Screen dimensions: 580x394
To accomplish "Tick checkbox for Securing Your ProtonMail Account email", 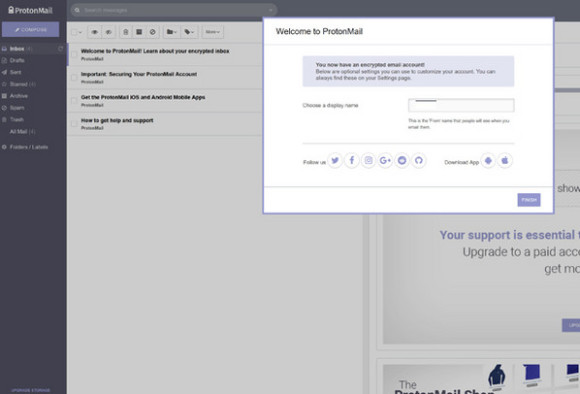I will (74, 78).
